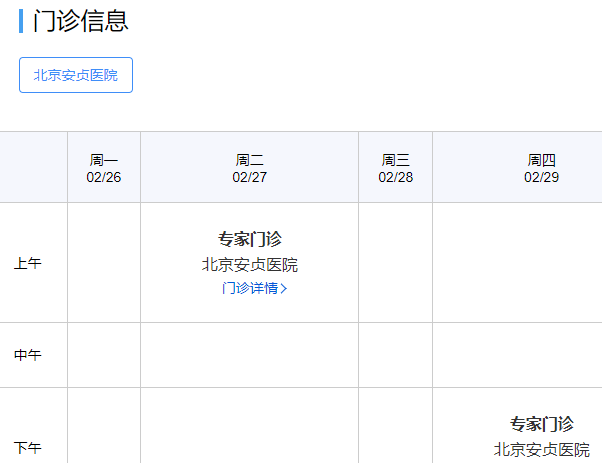Select the 周四 02/29 column header
The image size is (602, 463).
click(x=541, y=168)
